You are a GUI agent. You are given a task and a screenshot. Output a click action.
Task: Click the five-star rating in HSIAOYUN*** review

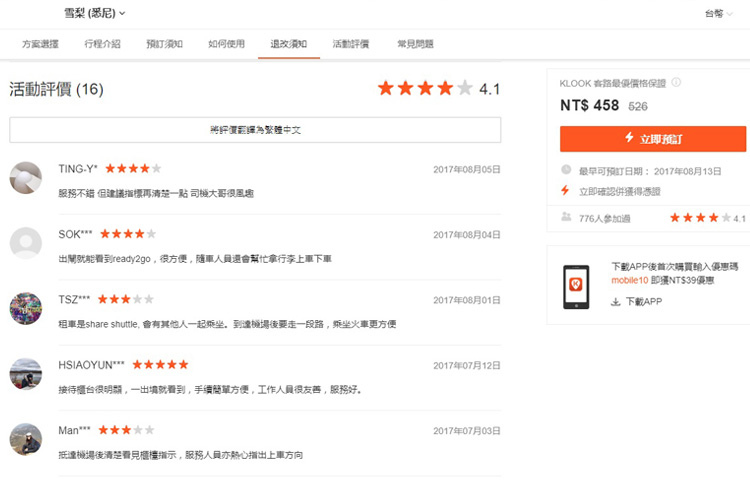coord(160,365)
